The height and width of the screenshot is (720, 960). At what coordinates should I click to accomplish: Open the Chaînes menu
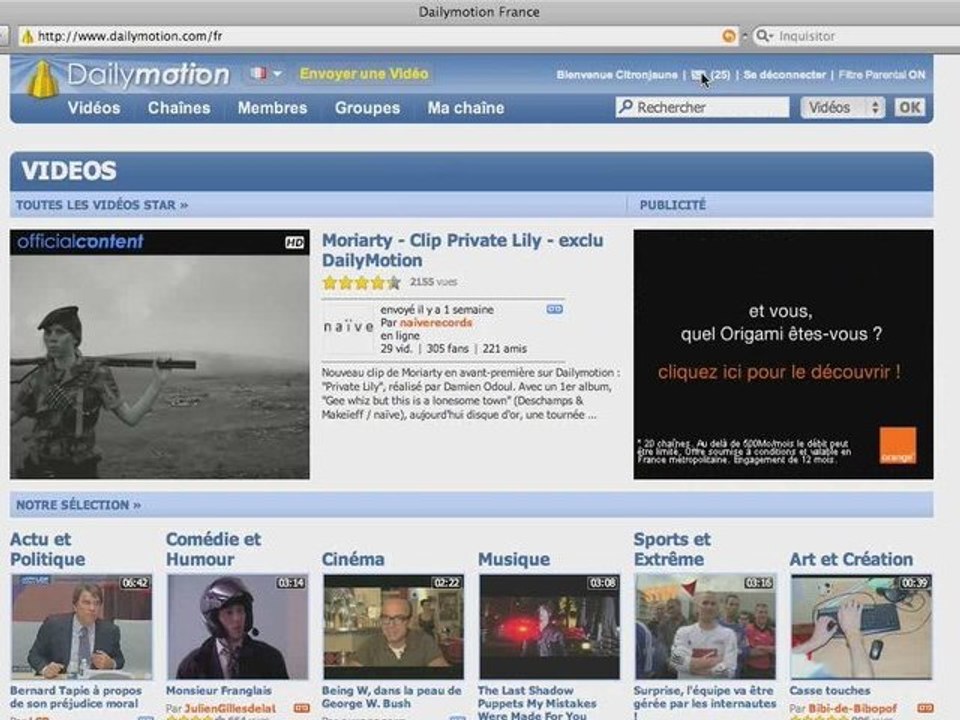pos(179,108)
